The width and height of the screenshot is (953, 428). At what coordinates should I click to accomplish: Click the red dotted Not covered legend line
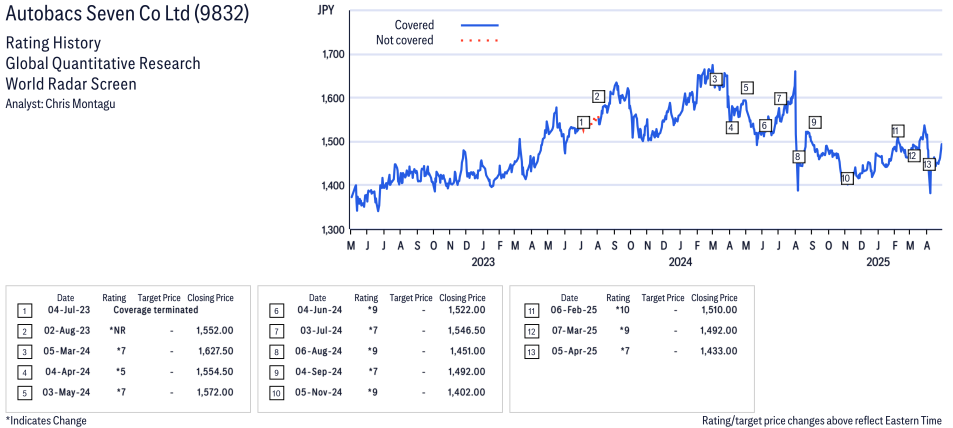click(480, 41)
